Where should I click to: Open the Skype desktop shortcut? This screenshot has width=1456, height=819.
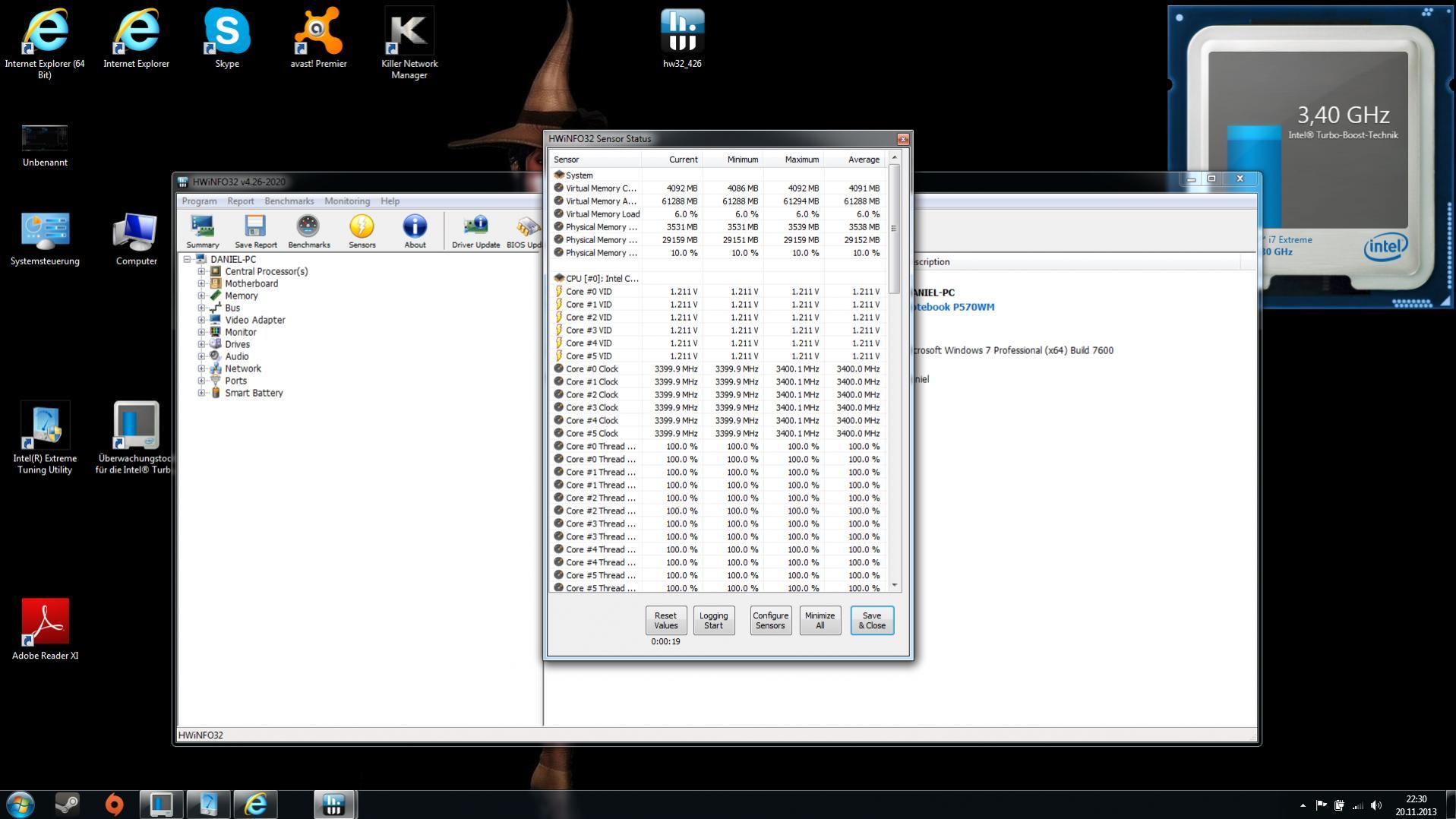[x=227, y=38]
